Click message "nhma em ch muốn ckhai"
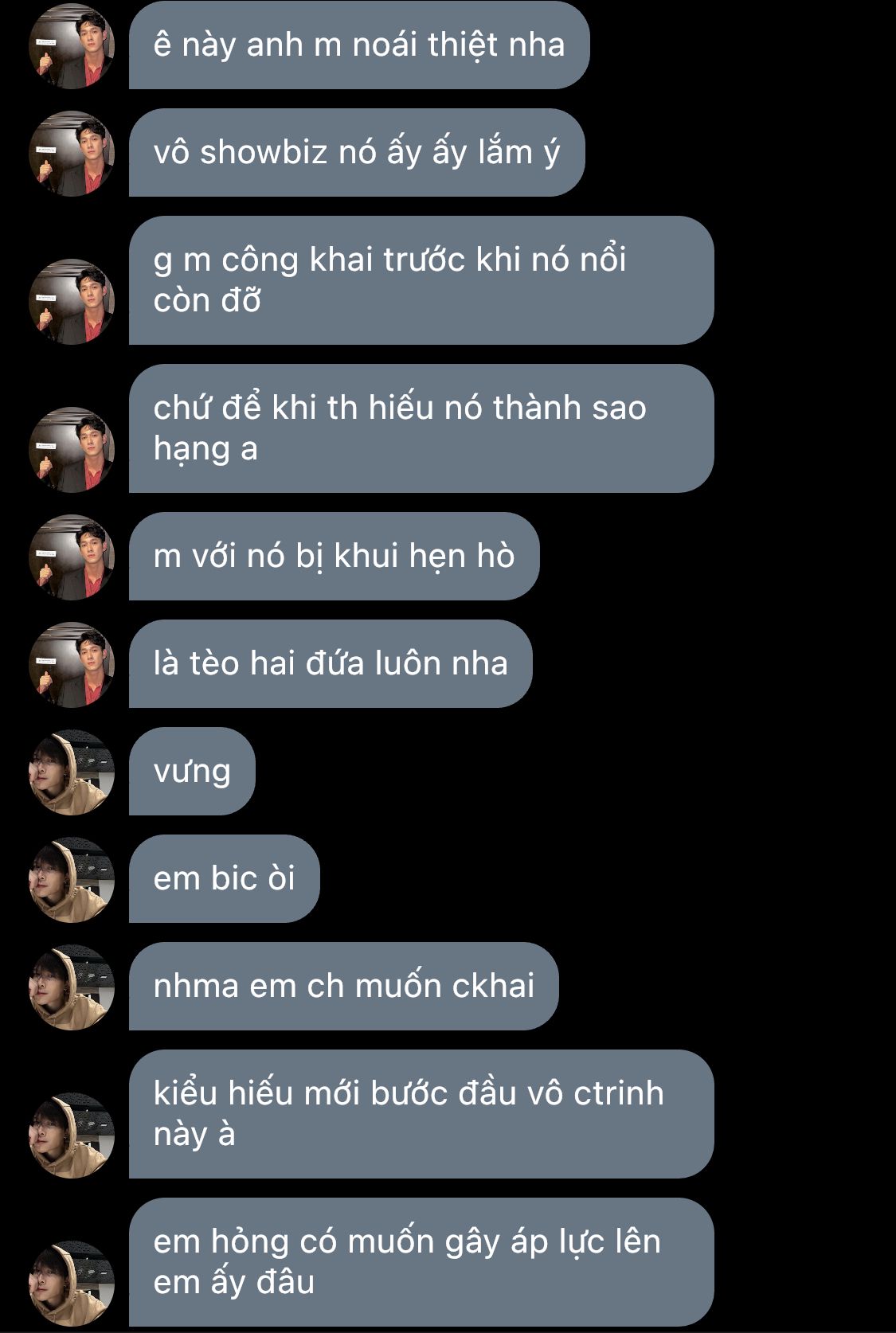Viewport: 896px width, 1333px height. (344, 986)
